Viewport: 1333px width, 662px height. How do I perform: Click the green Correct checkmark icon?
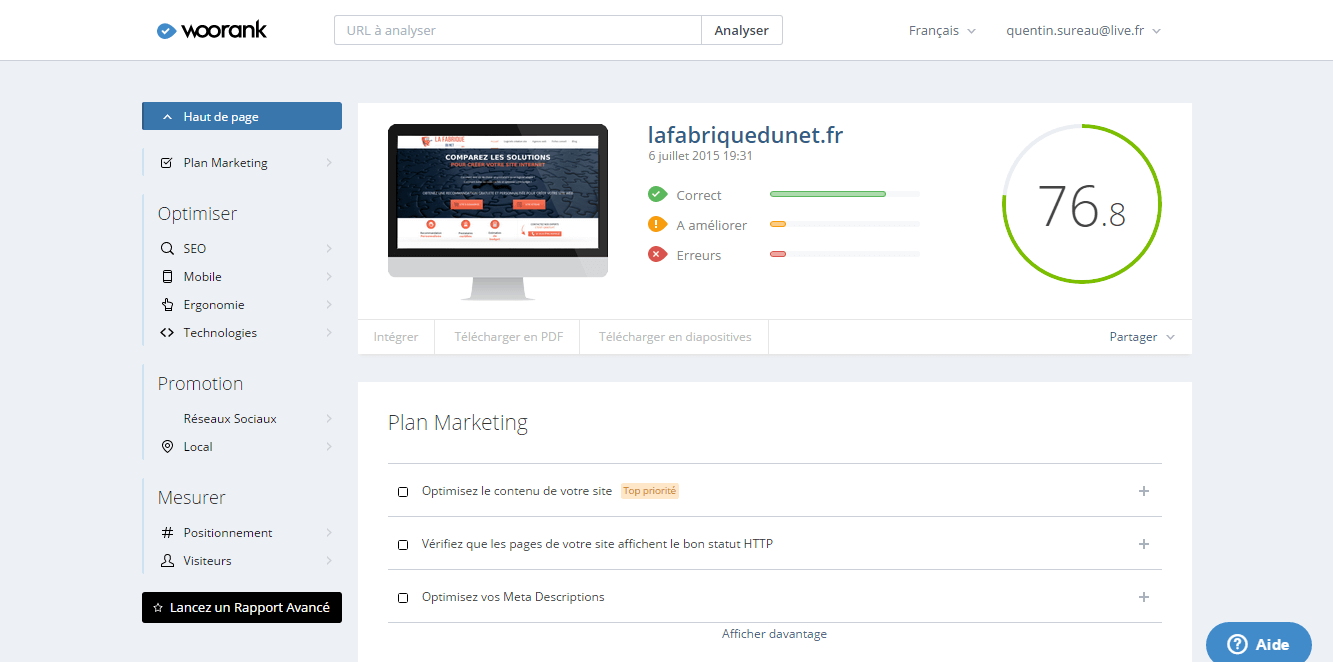click(x=657, y=194)
